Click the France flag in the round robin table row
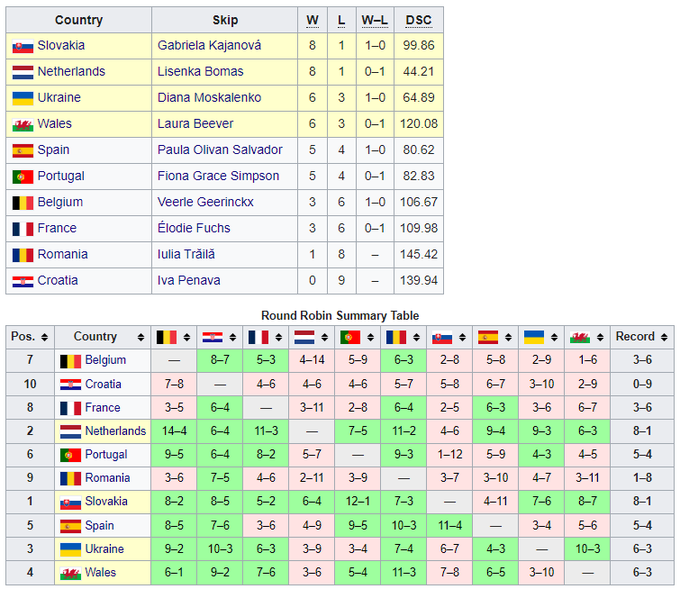Viewport: 680px width, 589px height. click(x=71, y=408)
